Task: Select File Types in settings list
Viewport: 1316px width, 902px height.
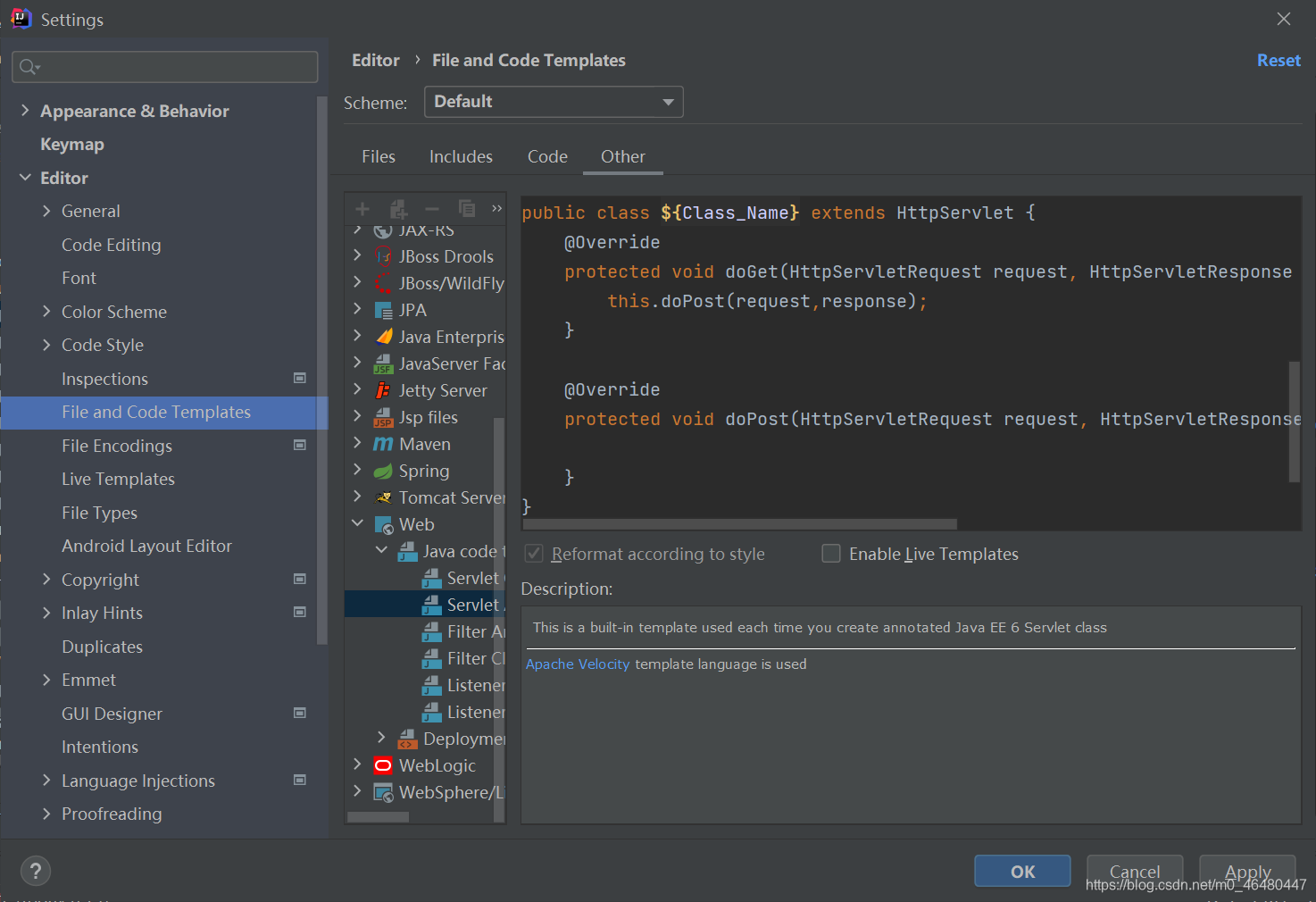Action: coord(99,513)
